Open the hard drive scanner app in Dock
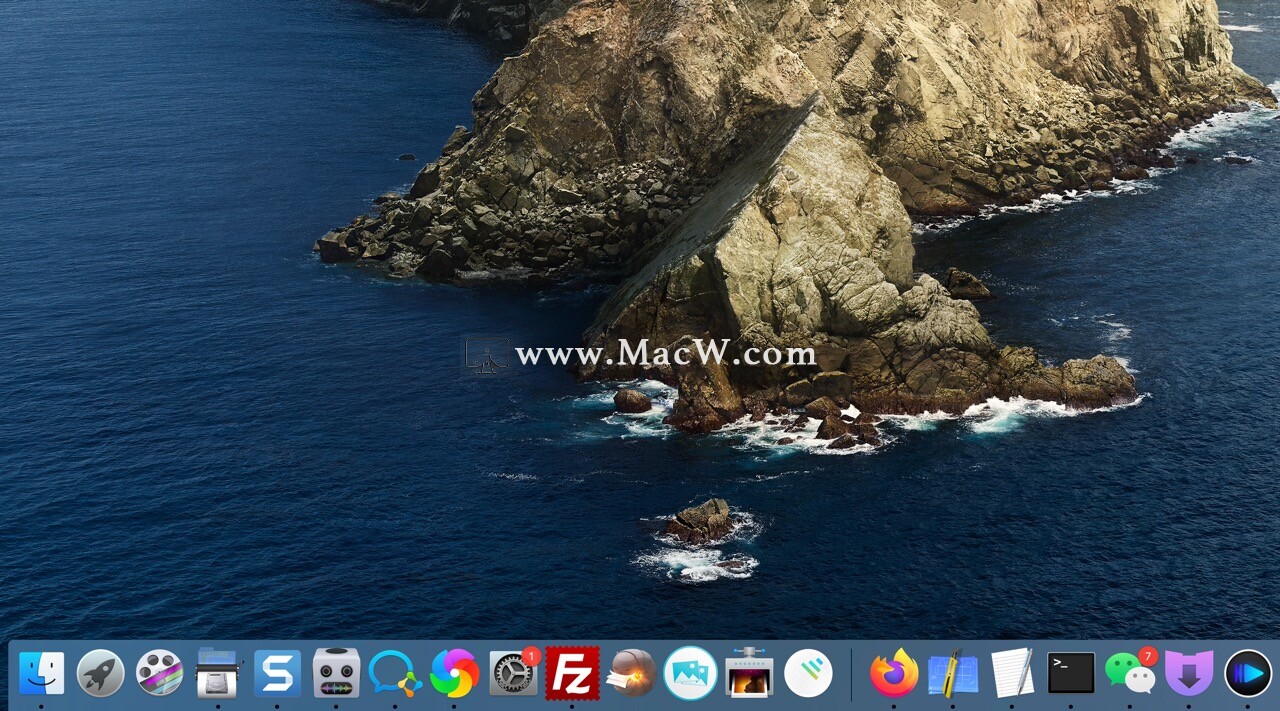 [x=218, y=673]
